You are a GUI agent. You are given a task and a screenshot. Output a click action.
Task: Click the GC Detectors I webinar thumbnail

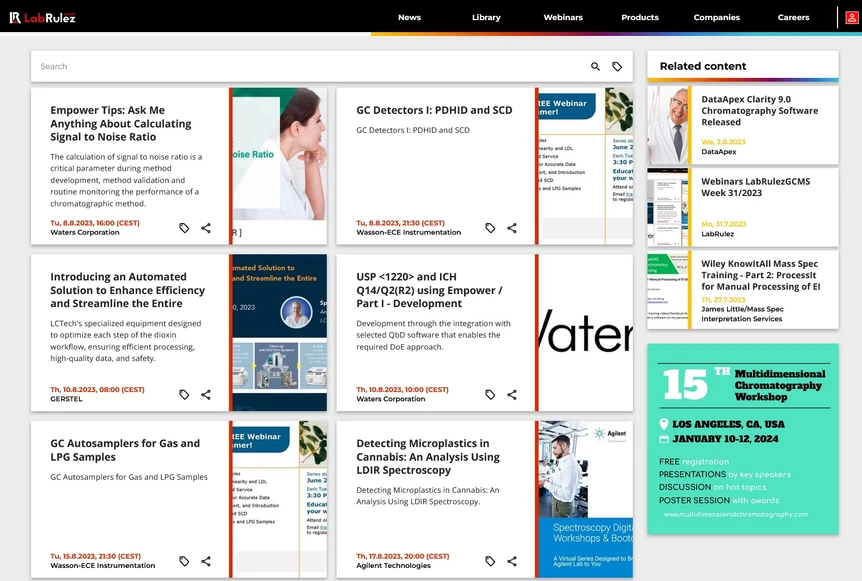tap(585, 166)
